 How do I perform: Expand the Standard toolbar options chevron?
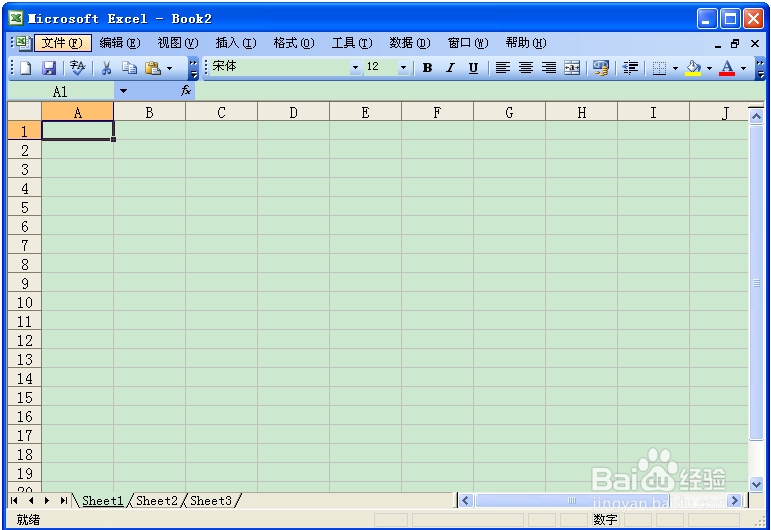pos(194,68)
